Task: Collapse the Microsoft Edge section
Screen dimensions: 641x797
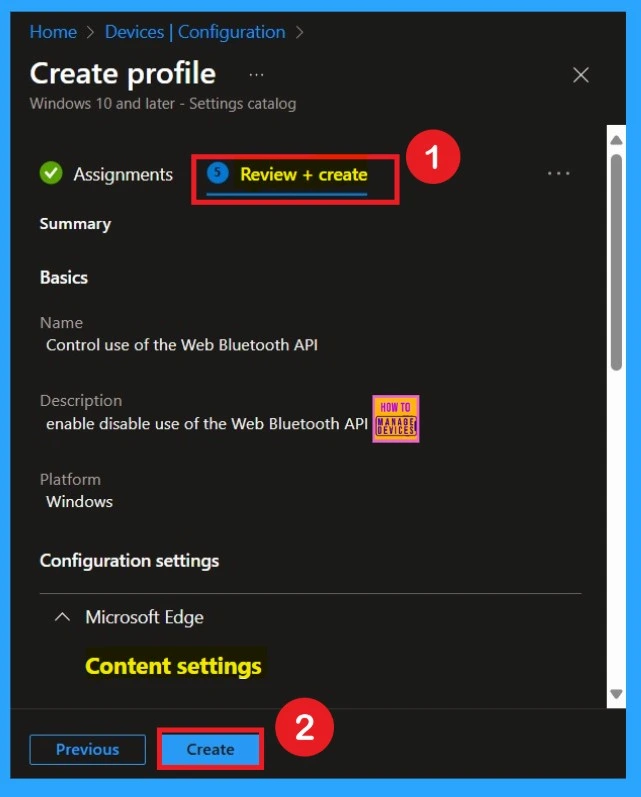Action: coord(62,617)
